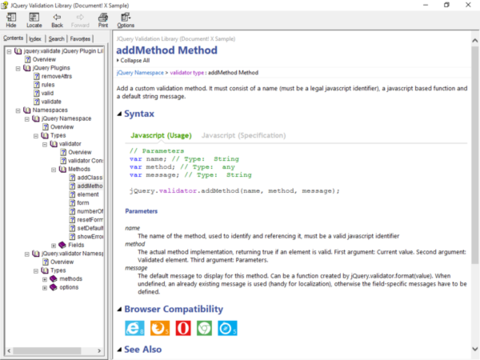Click the Opera compatibility icon
This screenshot has width=480, height=360.
pyautogui.click(x=183, y=328)
